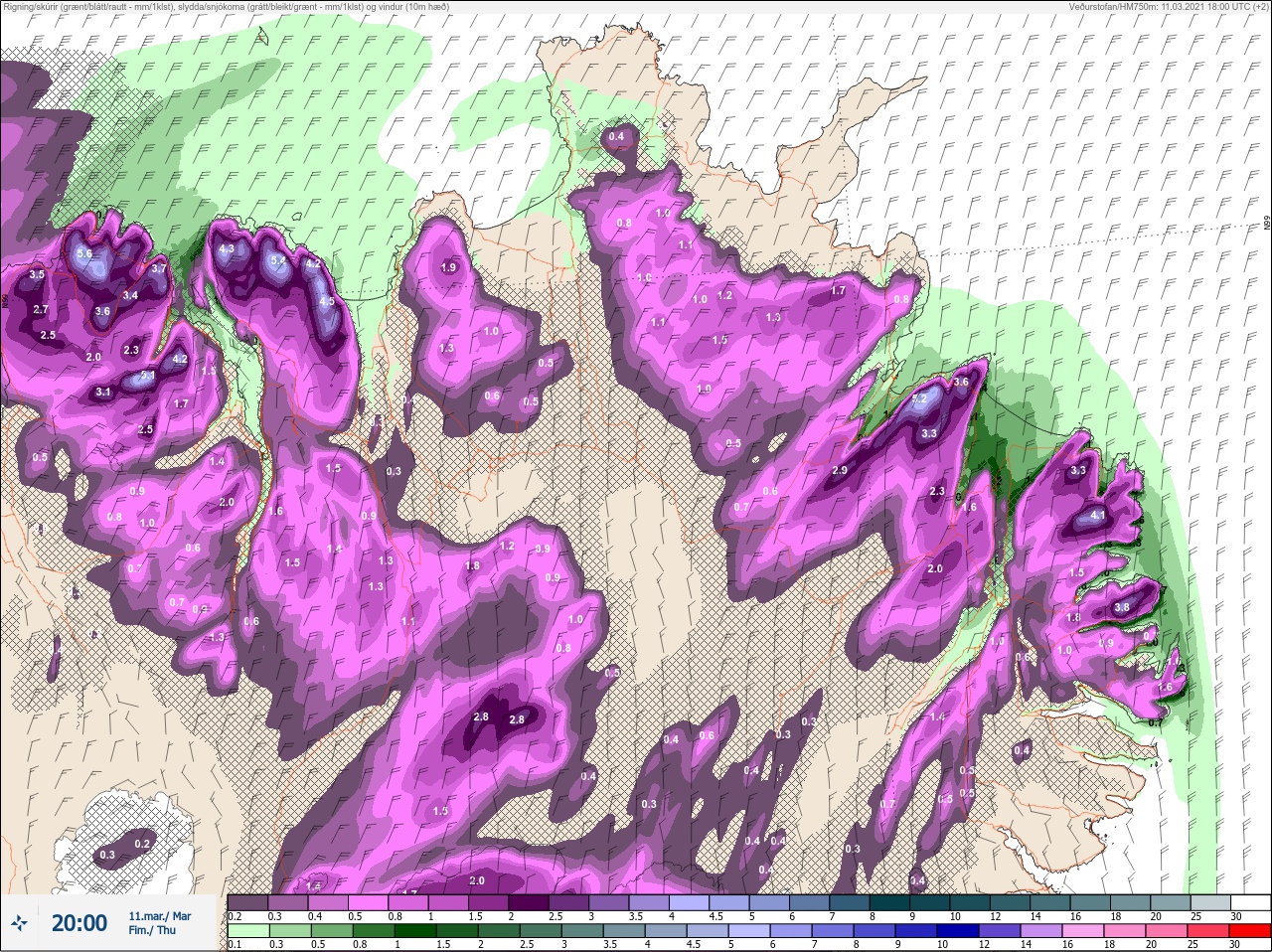The width and height of the screenshot is (1272, 952).
Task: Click the "11.mar./ Mar" date label
Action: (x=159, y=915)
